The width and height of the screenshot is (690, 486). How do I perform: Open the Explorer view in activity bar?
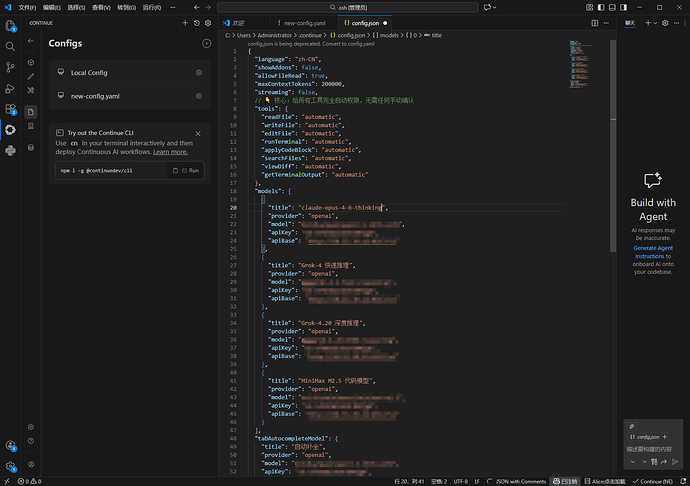[x=10, y=26]
